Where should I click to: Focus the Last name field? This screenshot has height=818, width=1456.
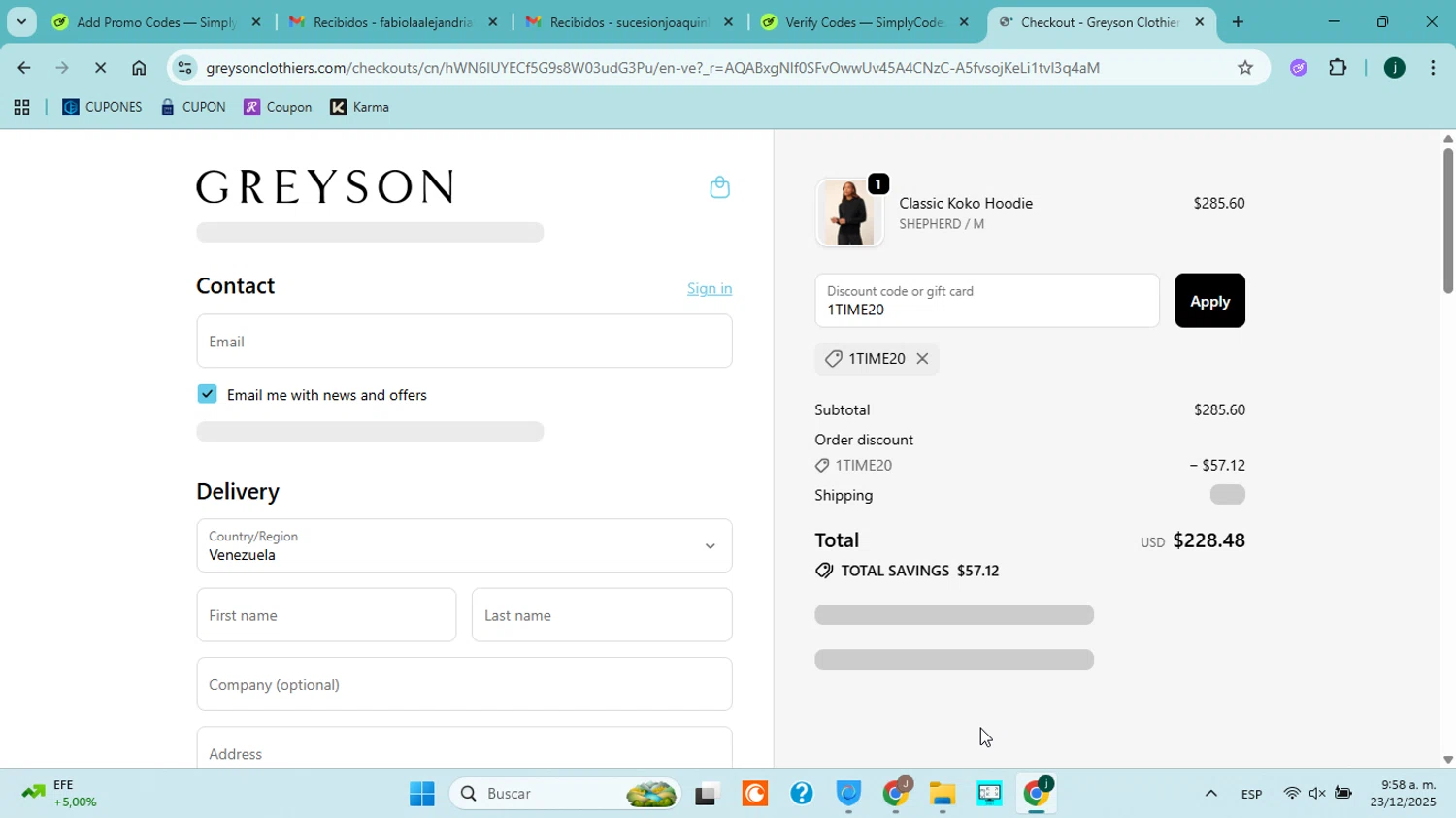602,615
